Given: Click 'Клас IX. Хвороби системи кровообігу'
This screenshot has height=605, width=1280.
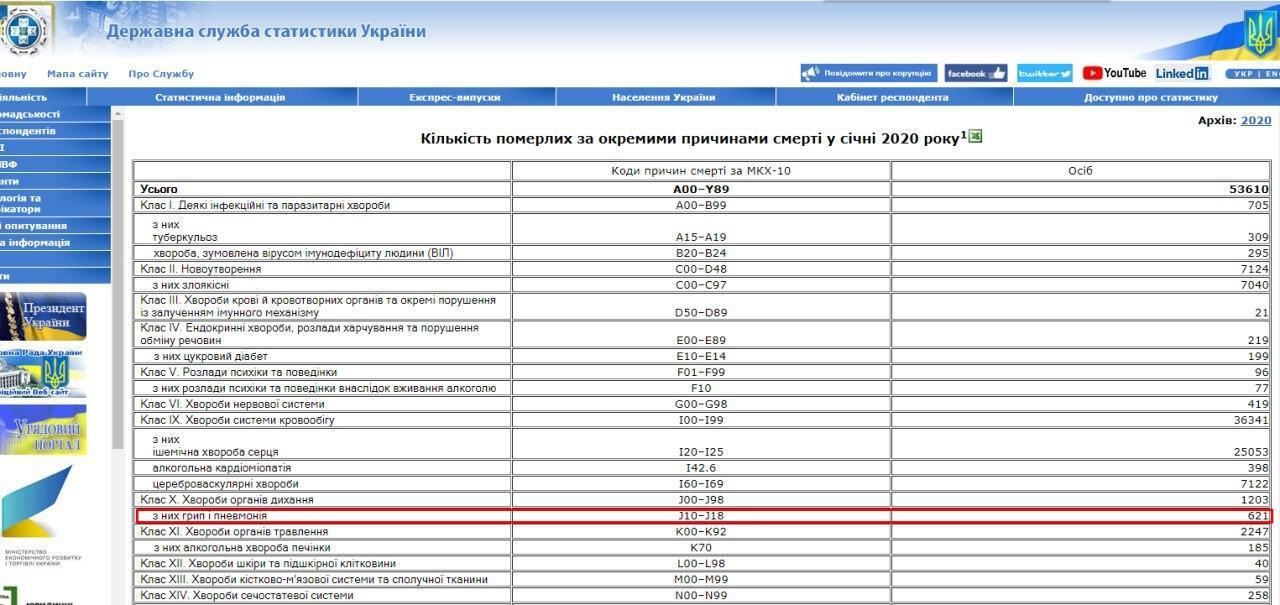Looking at the screenshot, I should coord(238,420).
